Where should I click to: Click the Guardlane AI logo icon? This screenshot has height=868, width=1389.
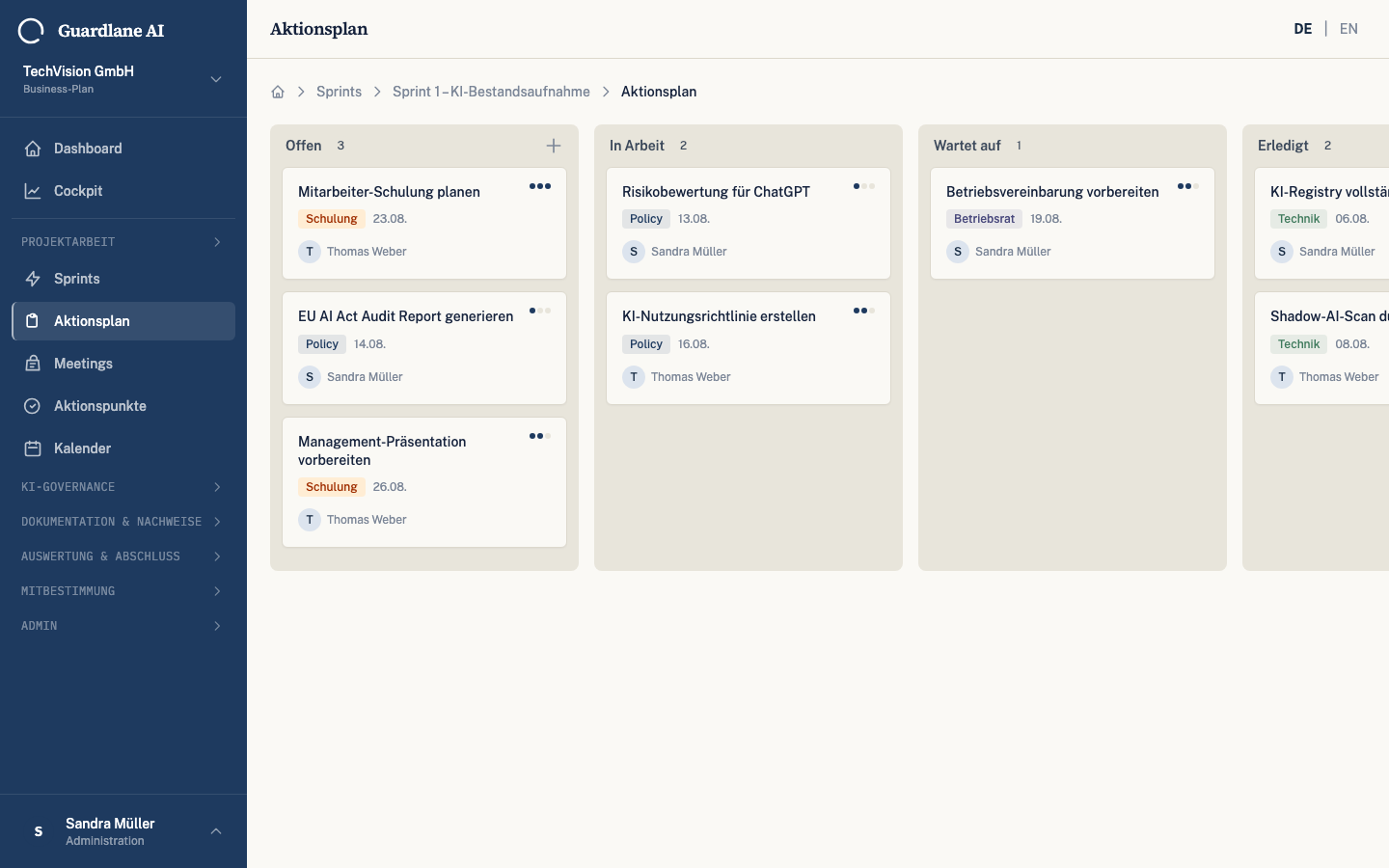coord(31,31)
